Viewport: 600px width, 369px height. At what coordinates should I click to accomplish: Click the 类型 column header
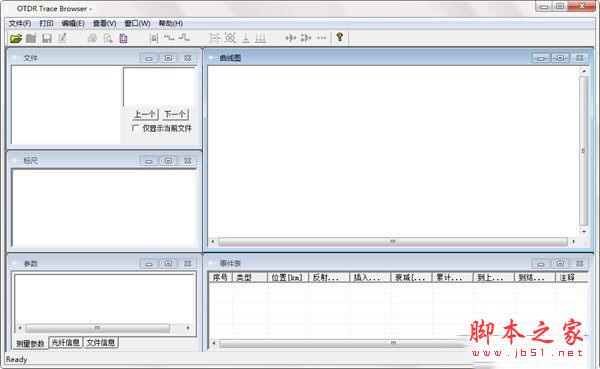click(249, 278)
